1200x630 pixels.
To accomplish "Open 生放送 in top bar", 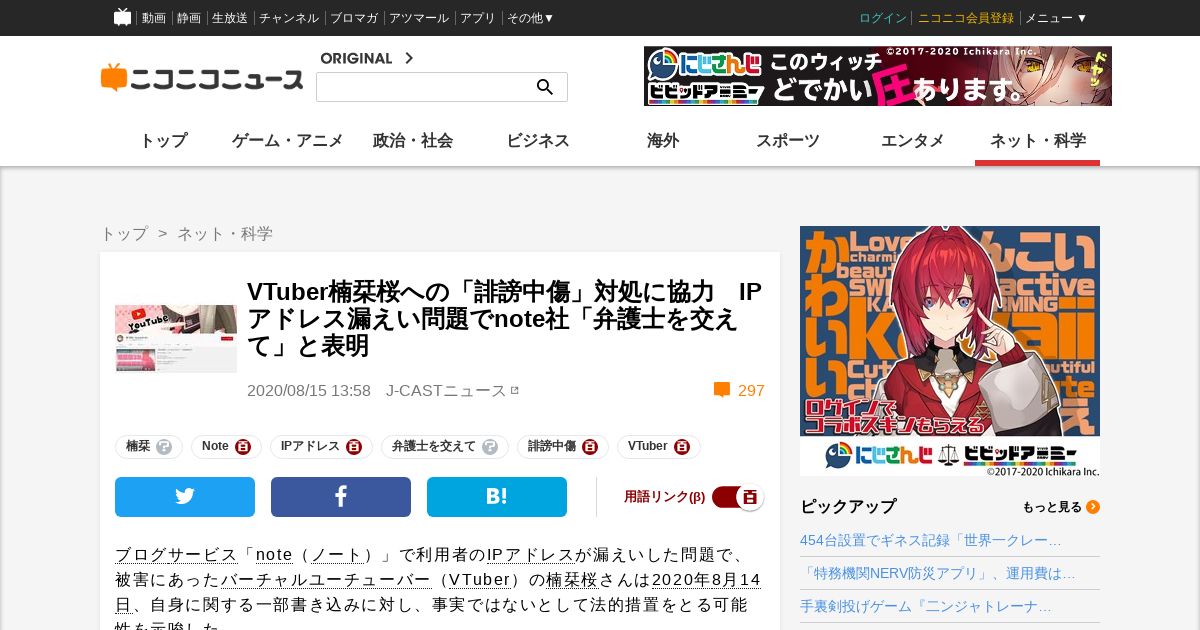I will point(230,18).
